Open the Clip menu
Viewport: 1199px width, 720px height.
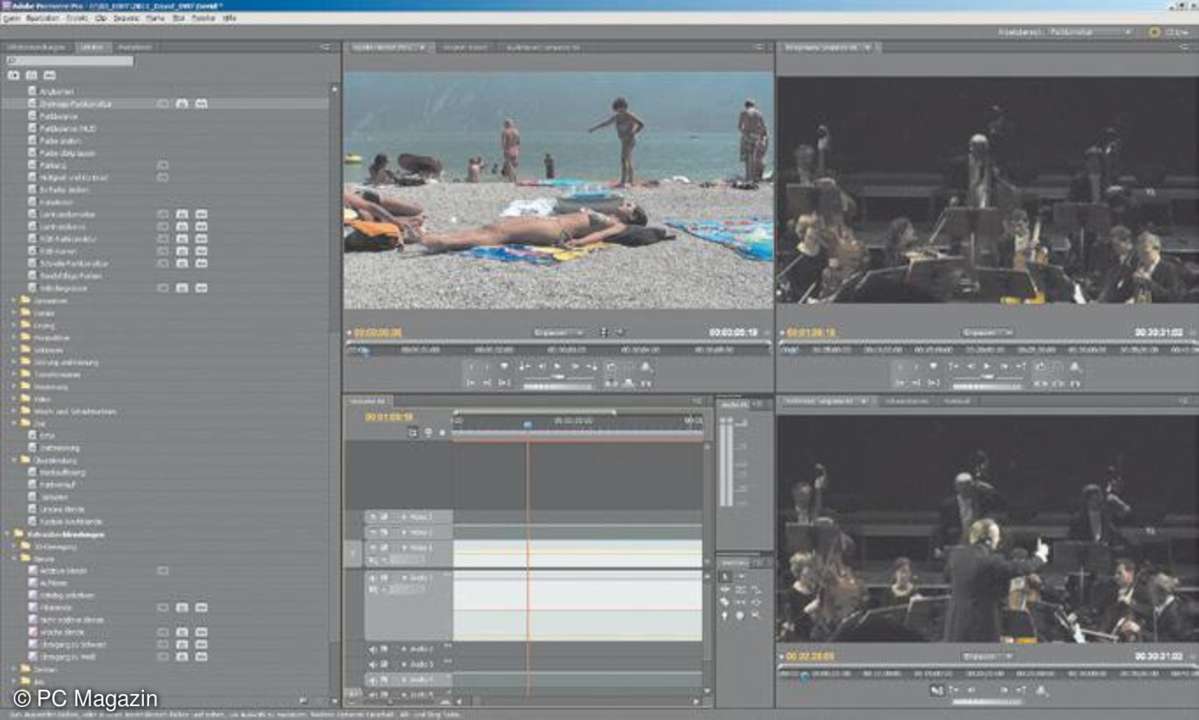click(100, 18)
